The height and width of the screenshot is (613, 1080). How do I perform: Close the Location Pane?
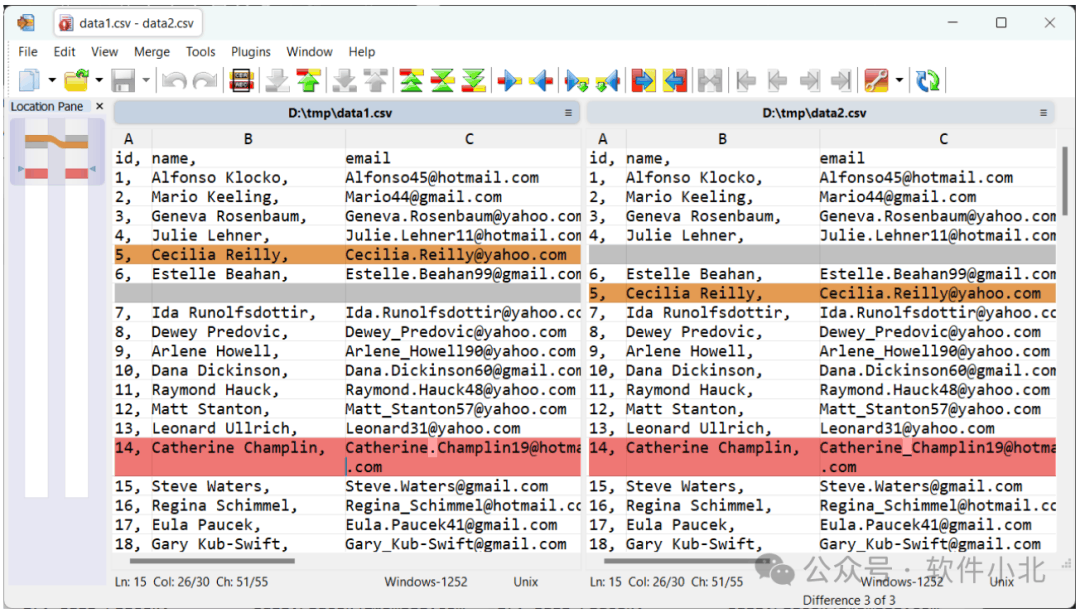coord(100,106)
